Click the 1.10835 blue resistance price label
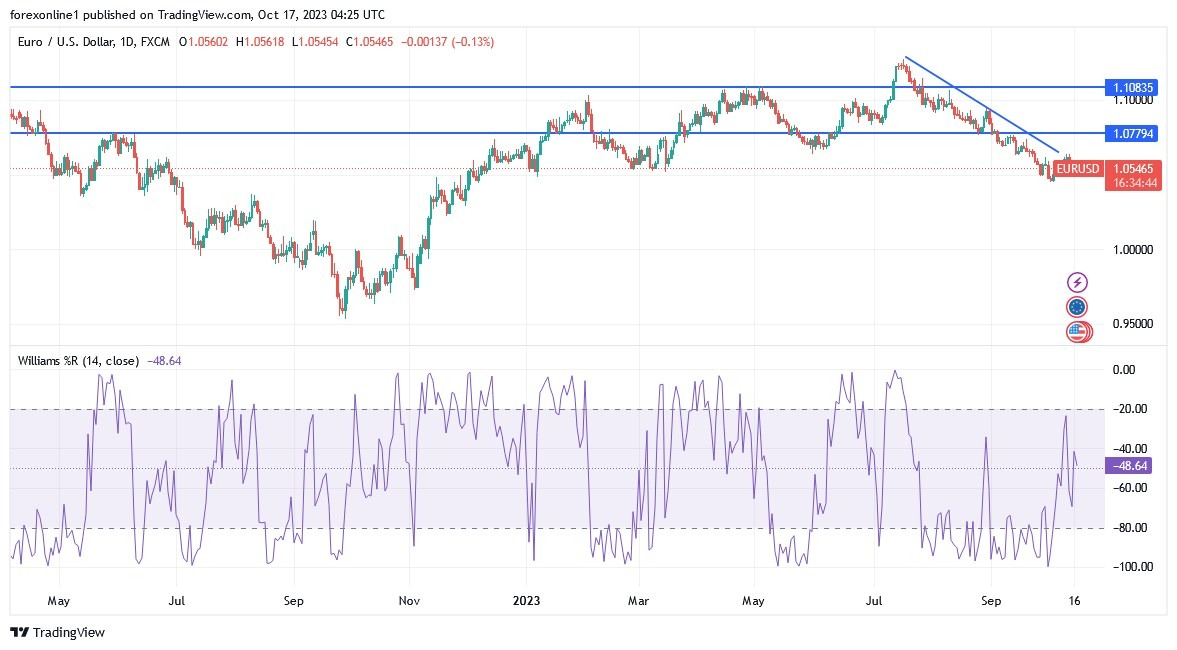 (x=1133, y=88)
